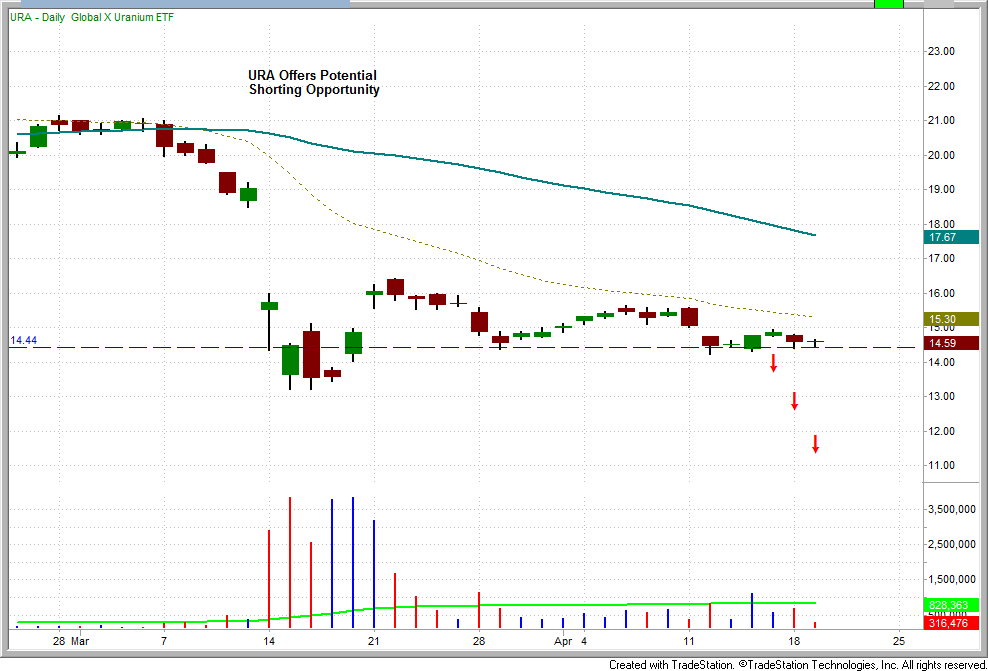Click the 828,363 volume average tag

click(x=951, y=605)
